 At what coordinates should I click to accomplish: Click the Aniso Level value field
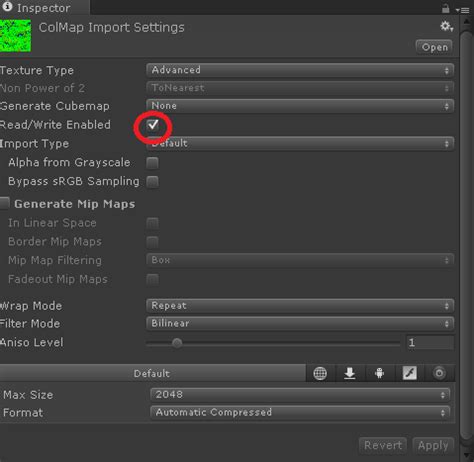(430, 343)
